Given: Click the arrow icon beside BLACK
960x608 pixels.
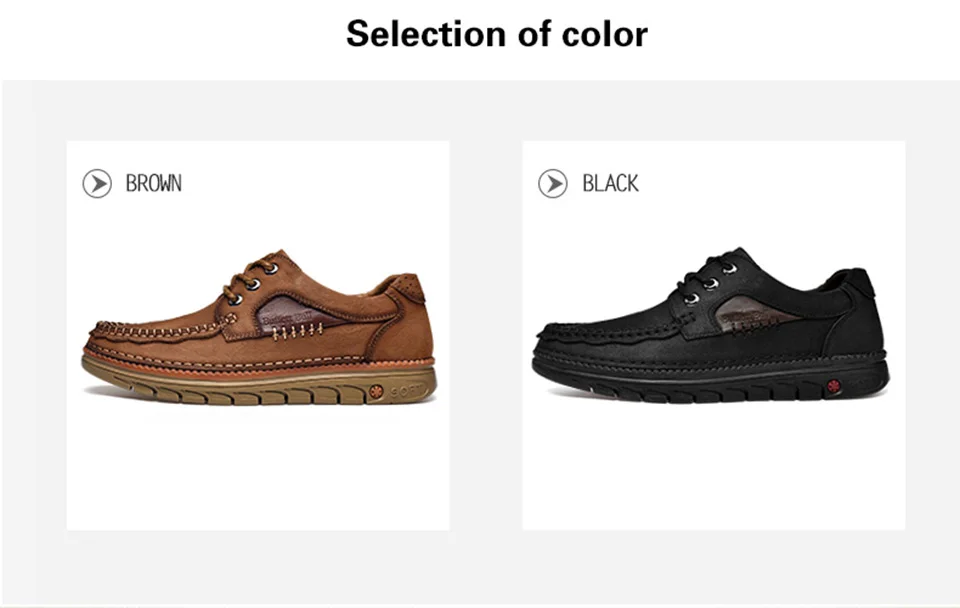Looking at the screenshot, I should [553, 184].
